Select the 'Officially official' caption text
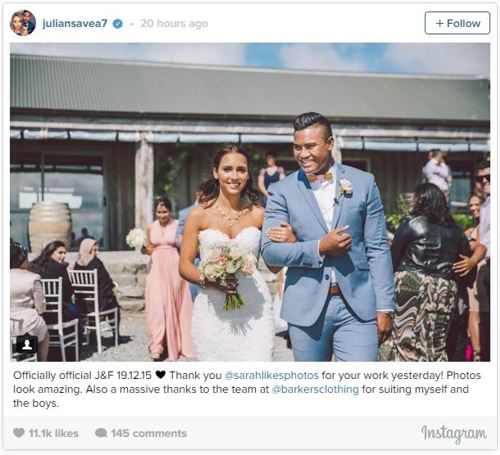Viewport: 500px width, 455px height. (52, 375)
